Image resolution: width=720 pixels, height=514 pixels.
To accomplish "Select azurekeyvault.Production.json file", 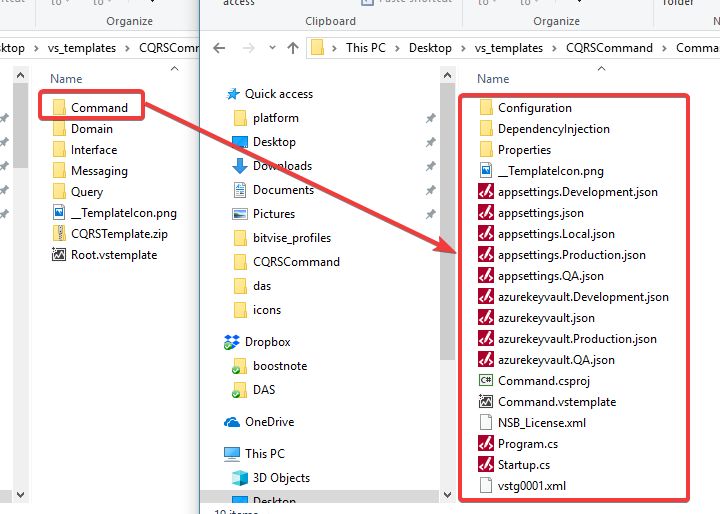I will click(568, 339).
